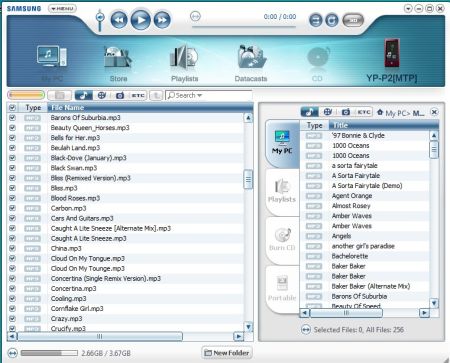Image resolution: width=450 pixels, height=363 pixels.
Task: Adjust the volume slider knob
Action: [100, 17]
